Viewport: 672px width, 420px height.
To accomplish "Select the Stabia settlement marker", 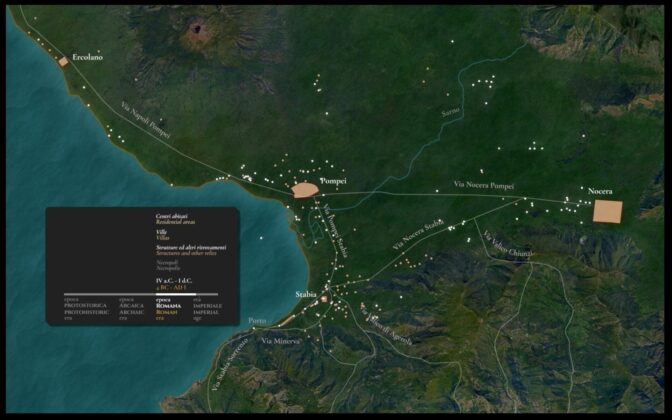I will (324, 299).
